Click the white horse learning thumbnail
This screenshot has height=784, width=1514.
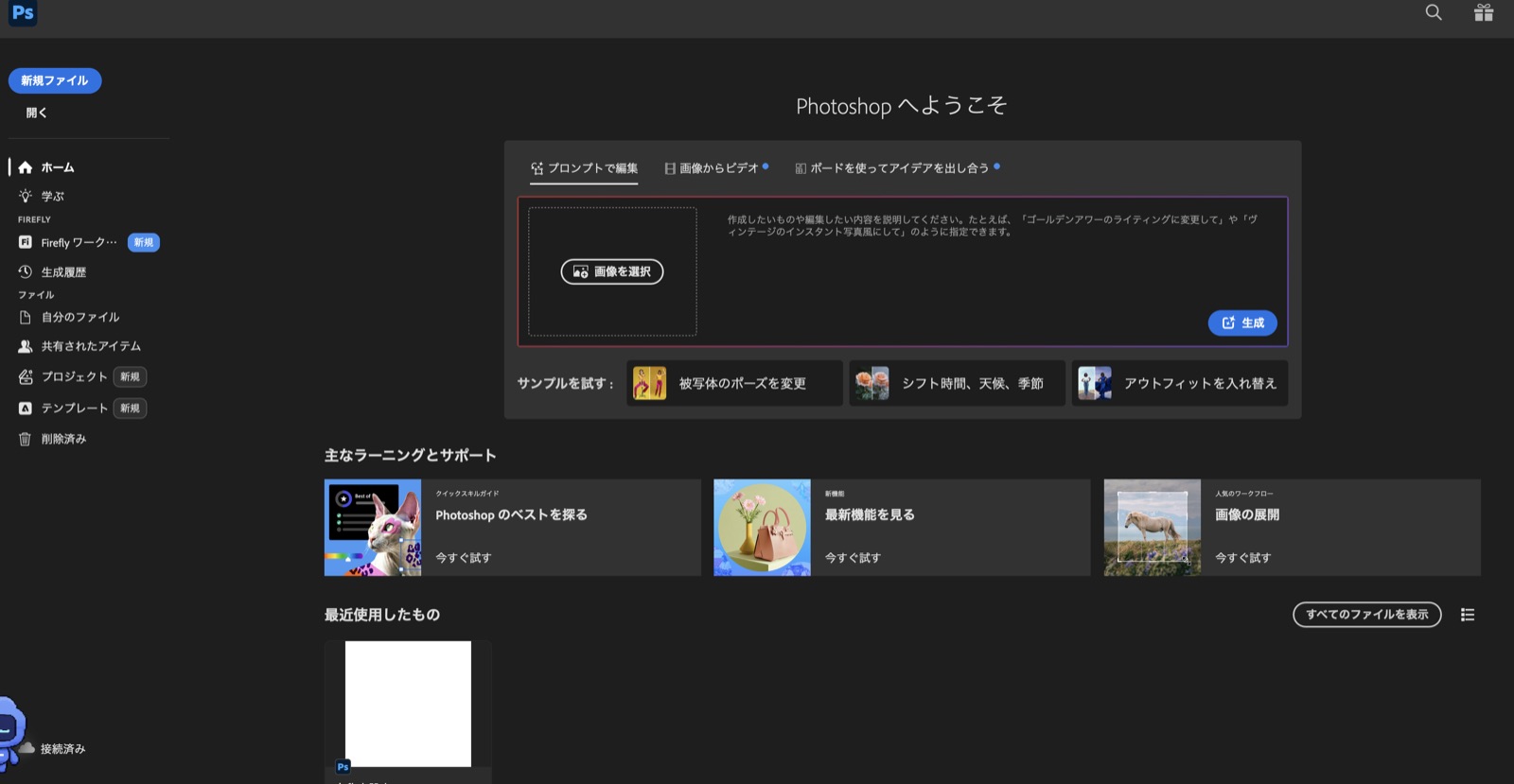[1152, 528]
